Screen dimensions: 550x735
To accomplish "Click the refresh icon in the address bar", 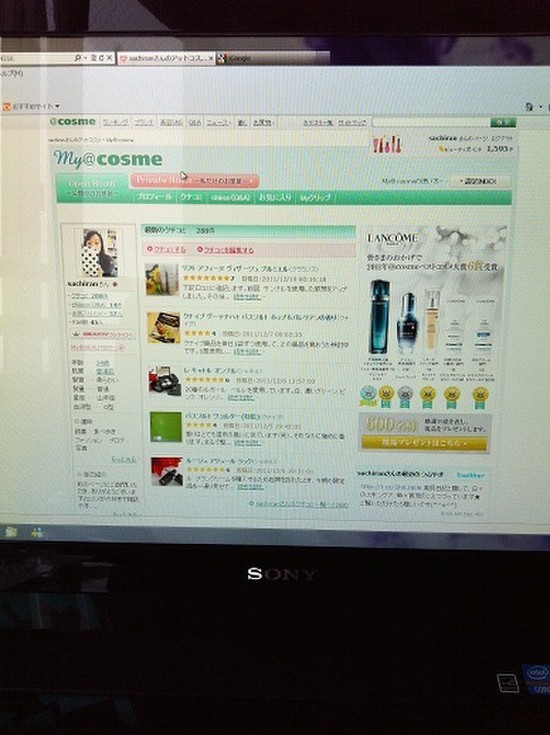I will tap(101, 58).
